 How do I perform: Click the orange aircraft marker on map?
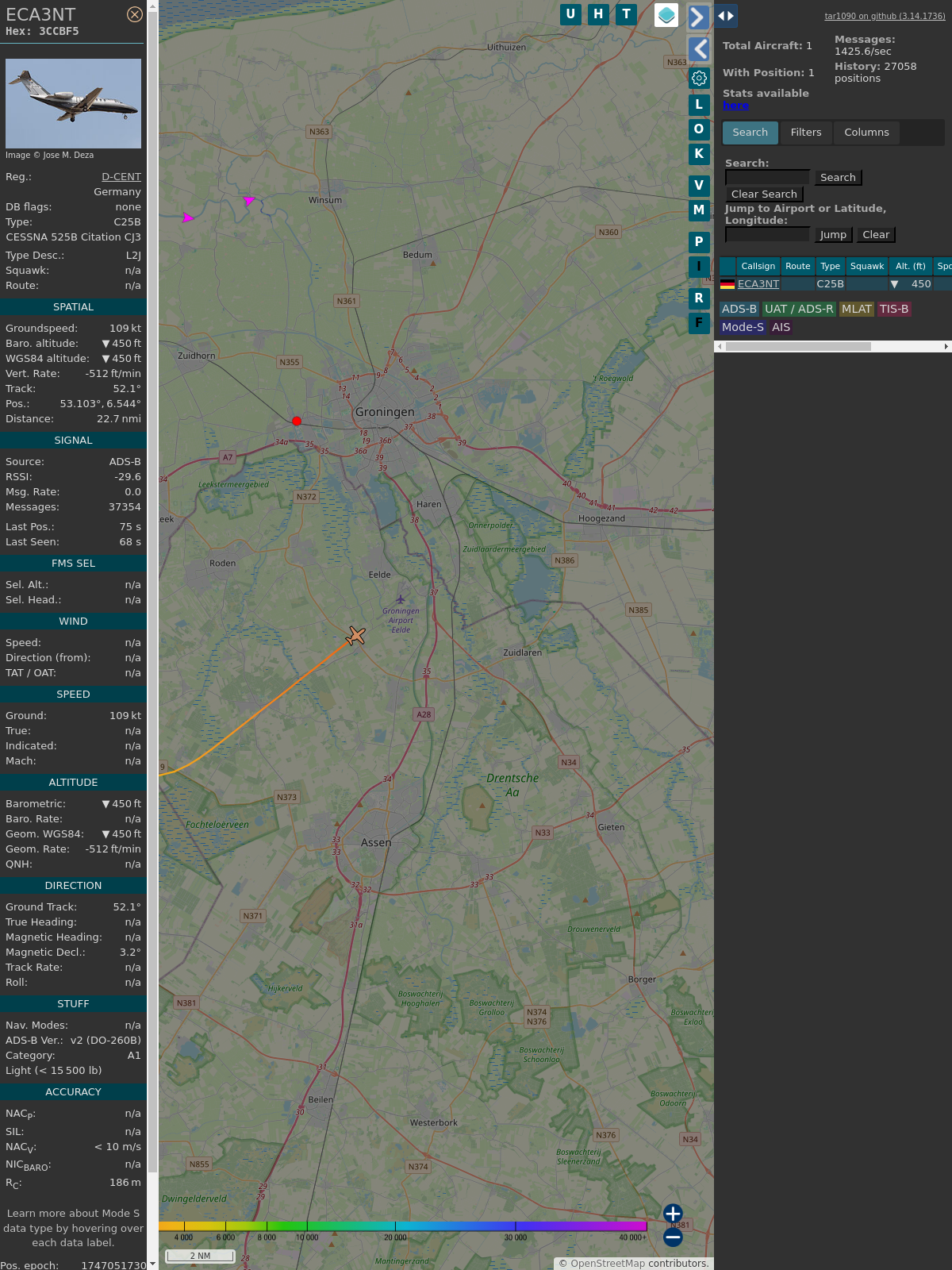click(x=356, y=636)
